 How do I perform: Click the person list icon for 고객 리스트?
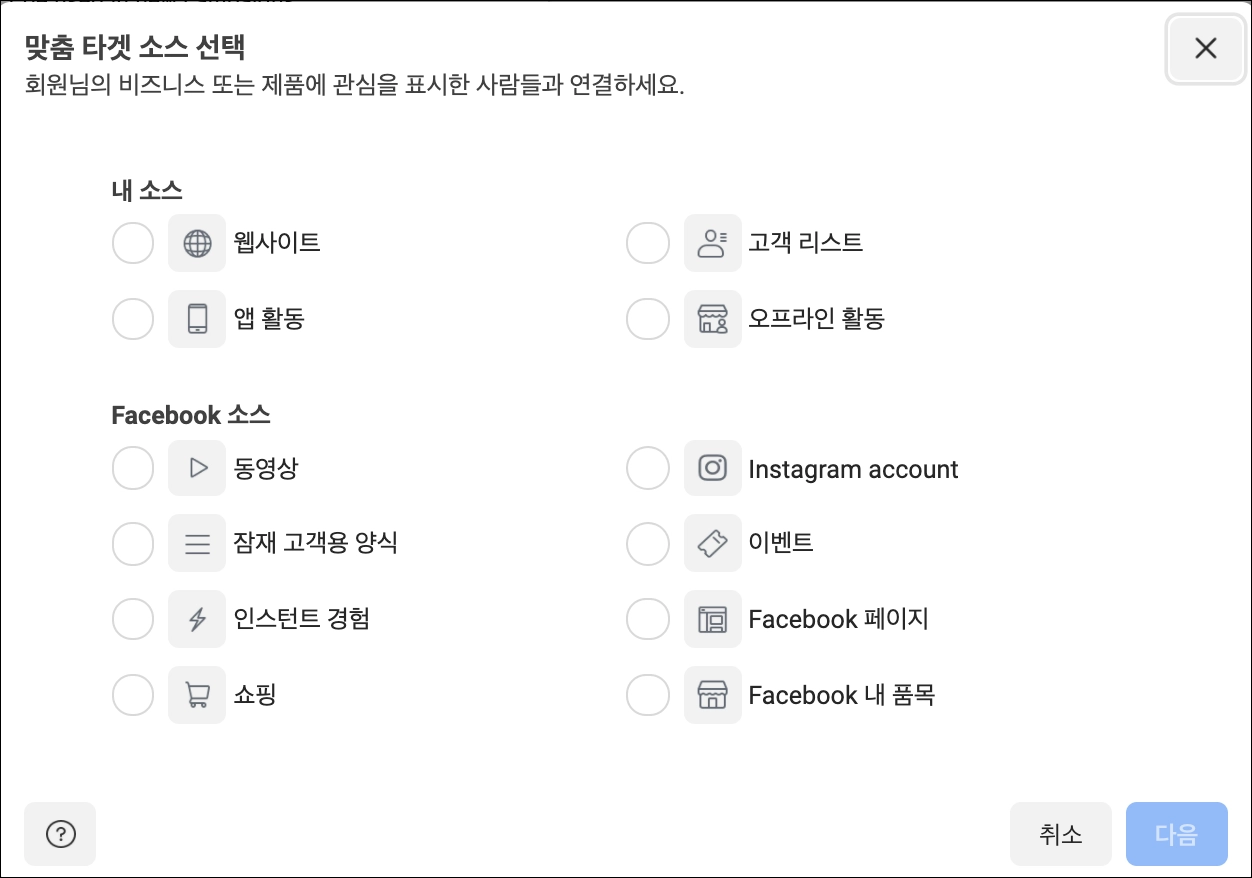712,243
